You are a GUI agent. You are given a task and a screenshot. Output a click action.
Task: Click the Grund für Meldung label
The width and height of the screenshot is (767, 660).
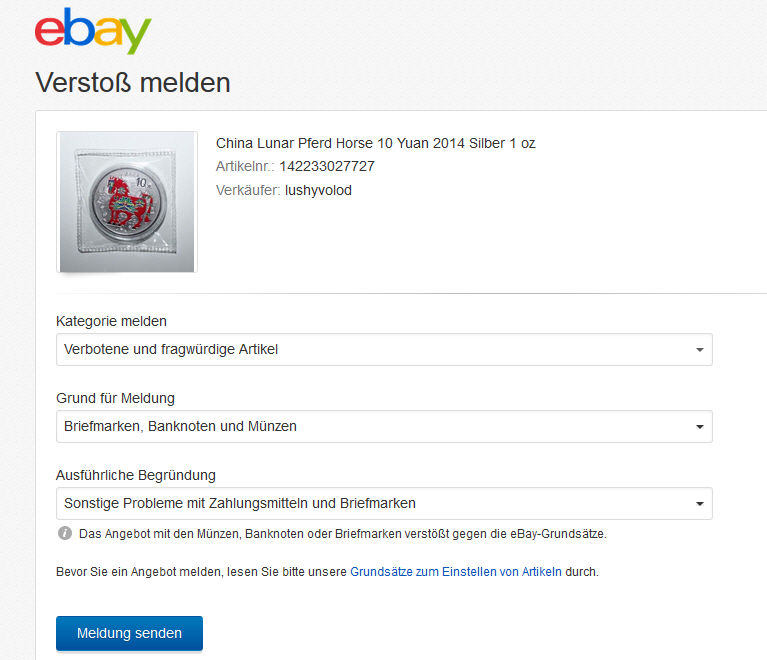[x=115, y=398]
